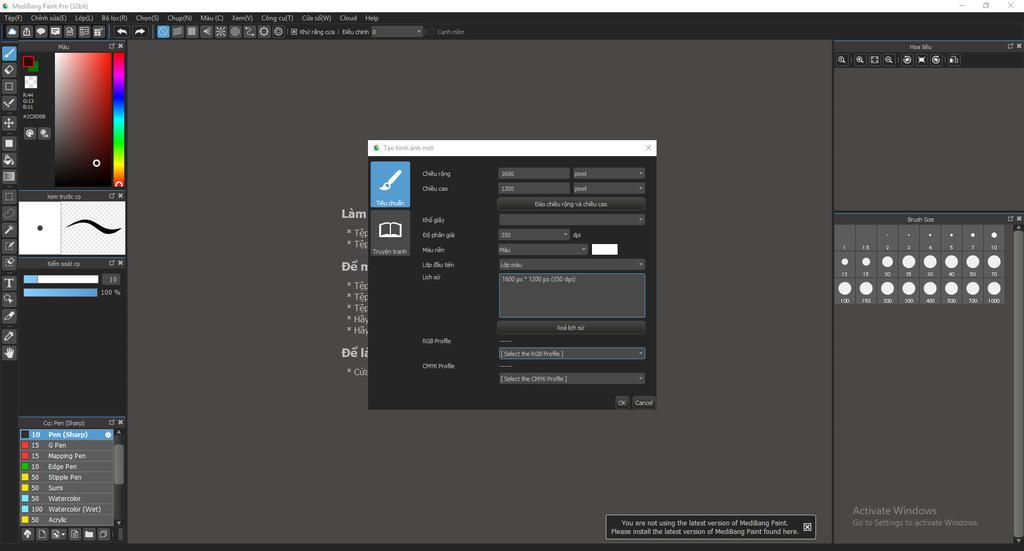Select the Hand pan tool
This screenshot has height=551, width=1024.
click(x=9, y=353)
